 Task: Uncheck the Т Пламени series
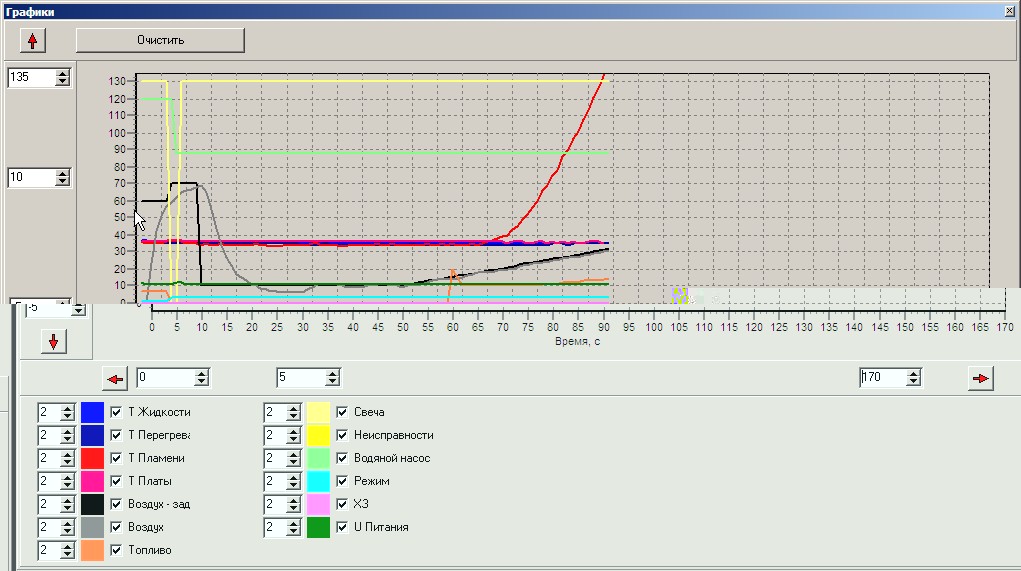tap(116, 458)
